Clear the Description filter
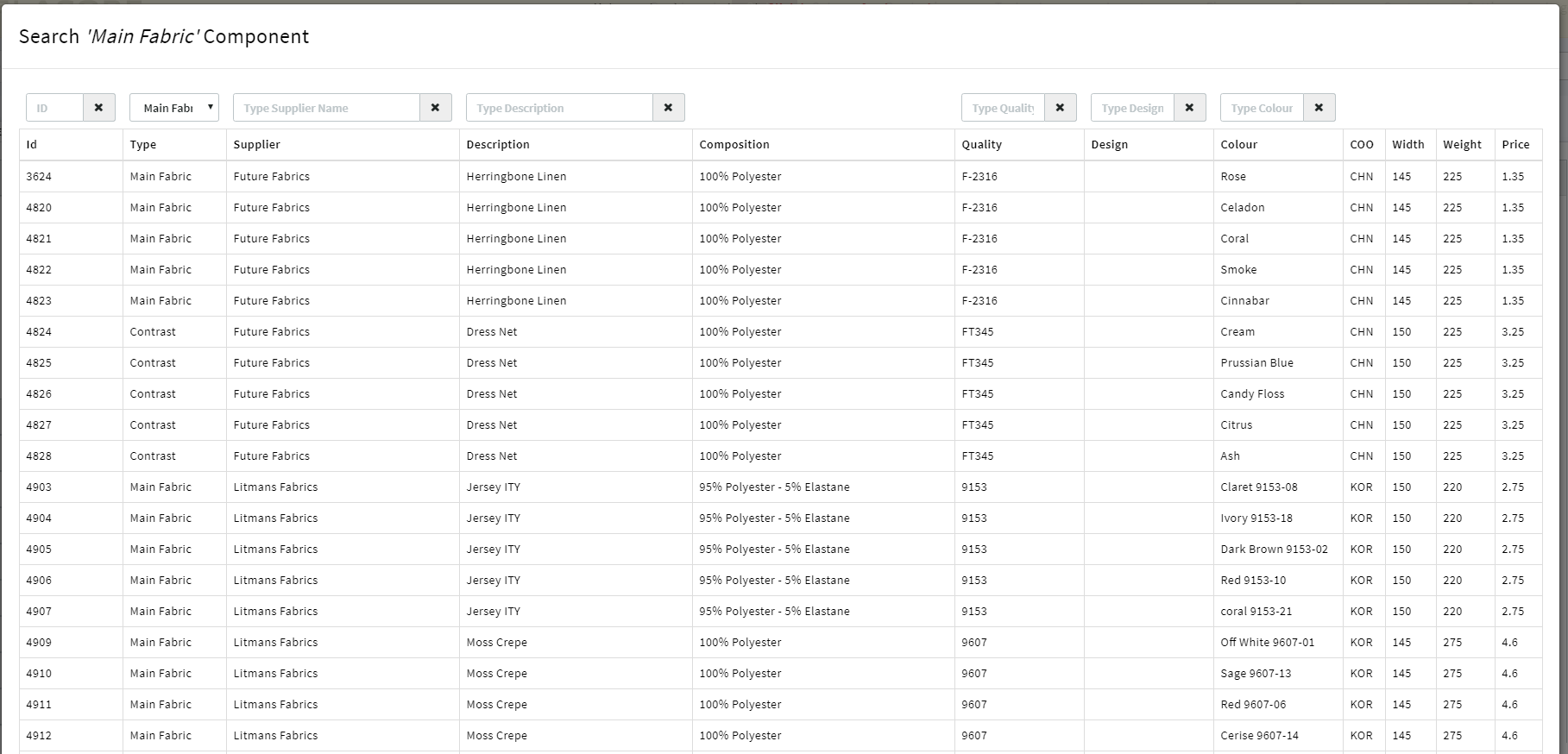This screenshot has height=754, width=1568. click(668, 108)
